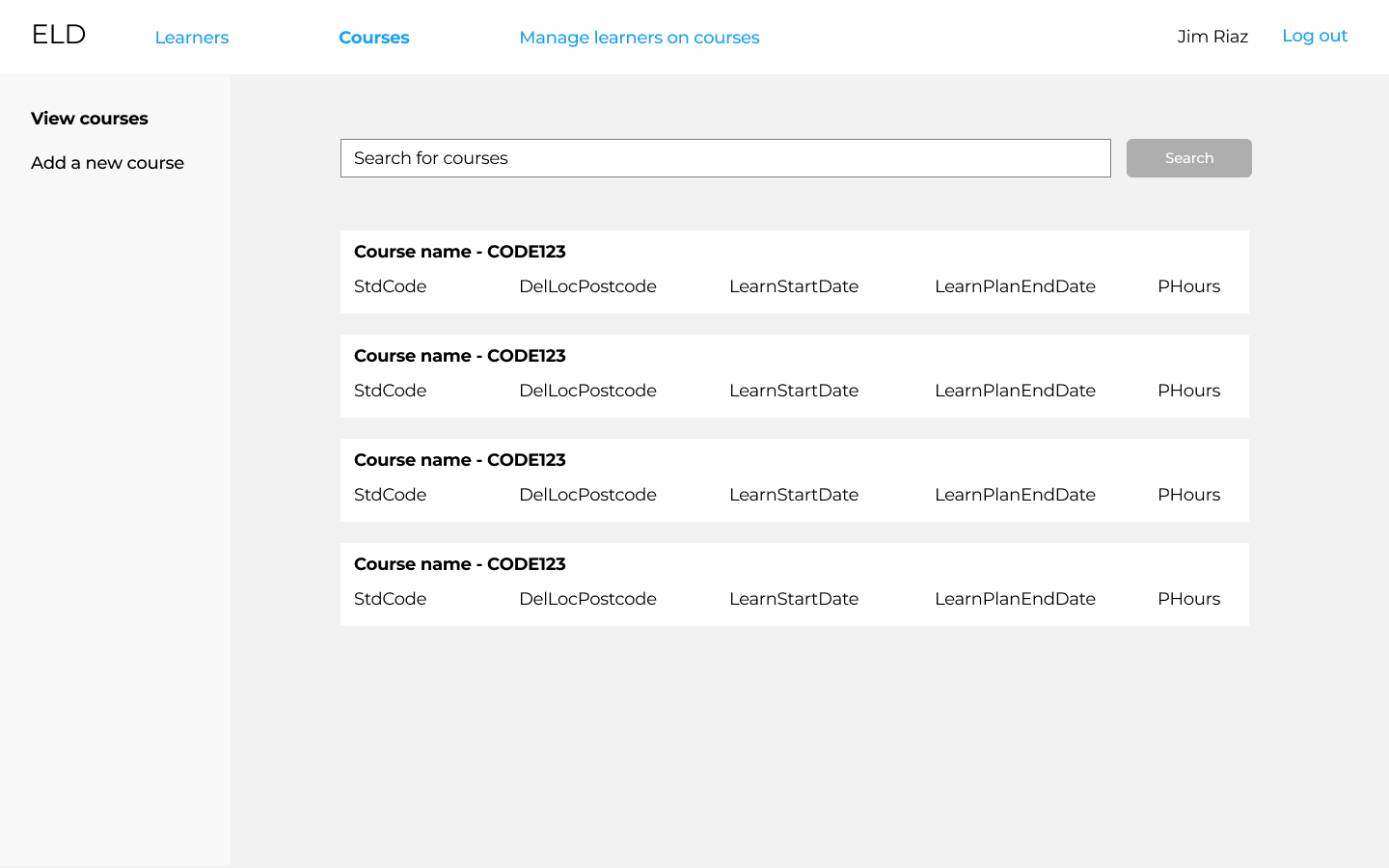
Task: Click StdCode in the first course card
Action: (x=390, y=286)
